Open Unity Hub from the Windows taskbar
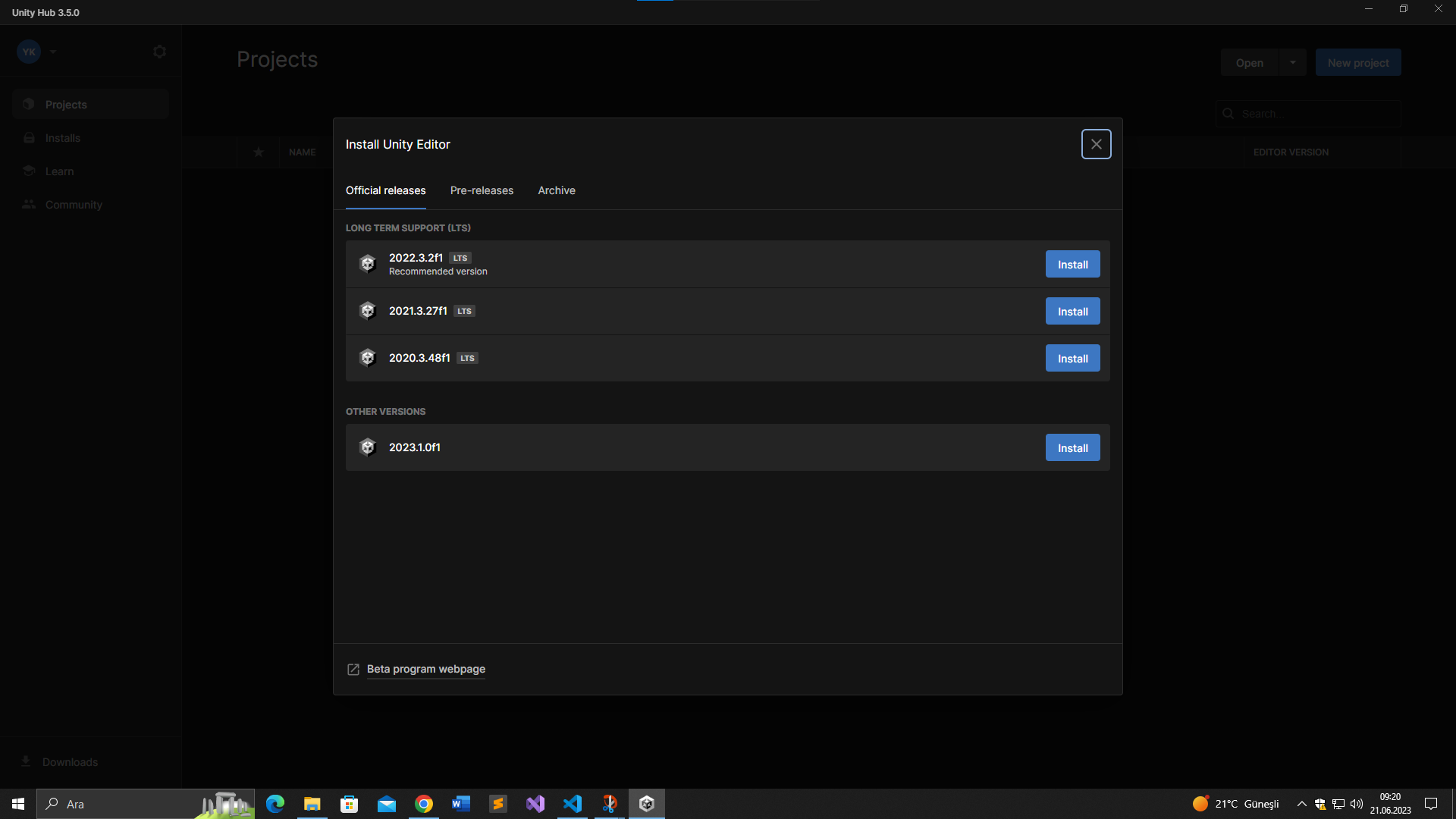The height and width of the screenshot is (819, 1456). click(647, 804)
